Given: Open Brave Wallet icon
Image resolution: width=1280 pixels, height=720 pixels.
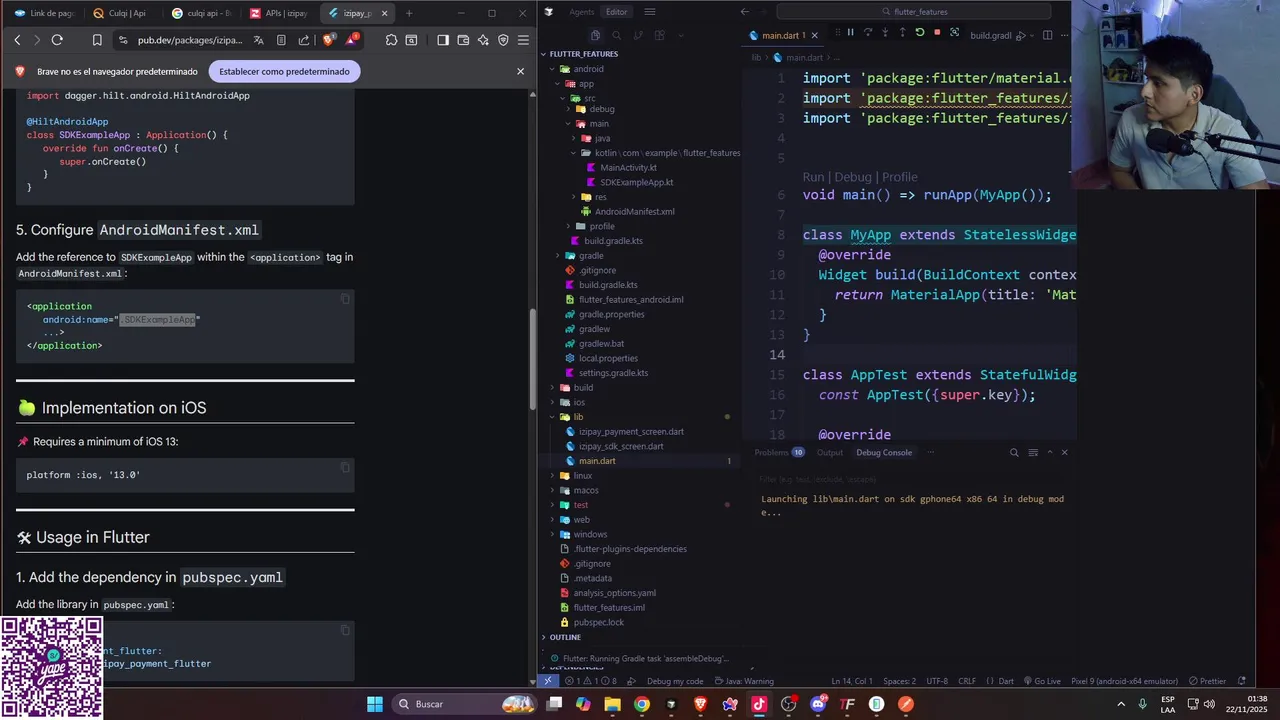Looking at the screenshot, I should click(463, 40).
